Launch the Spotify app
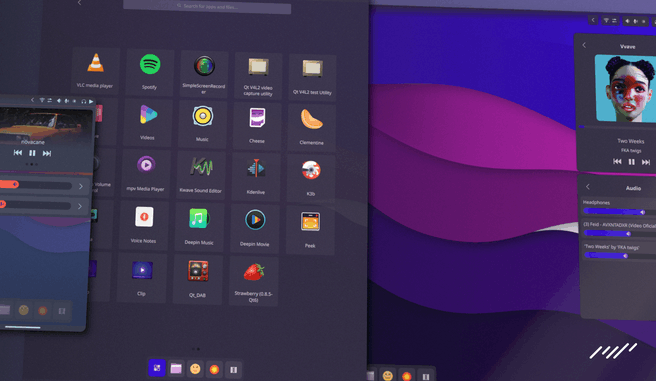 pos(149,72)
